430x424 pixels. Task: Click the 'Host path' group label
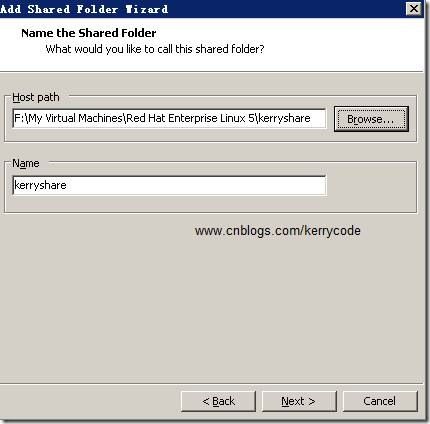tap(36, 97)
